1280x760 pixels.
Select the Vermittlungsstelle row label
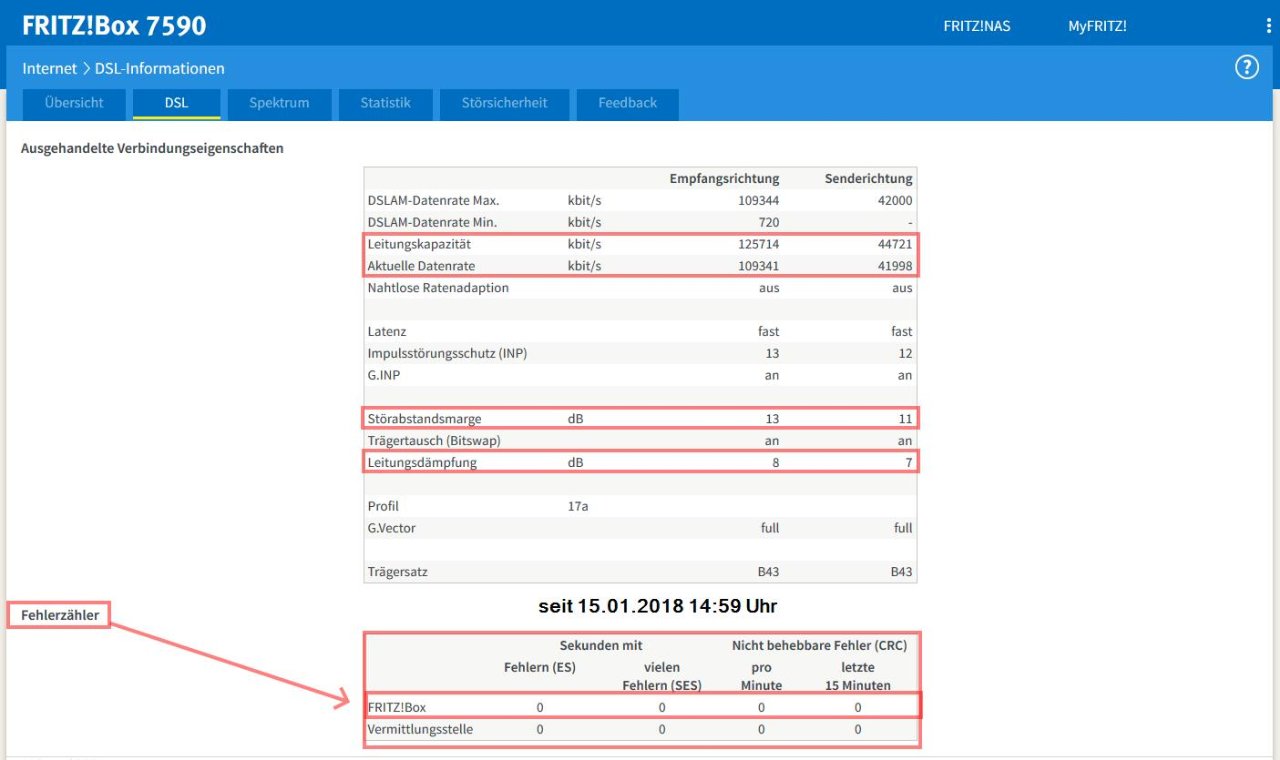pyautogui.click(x=420, y=729)
